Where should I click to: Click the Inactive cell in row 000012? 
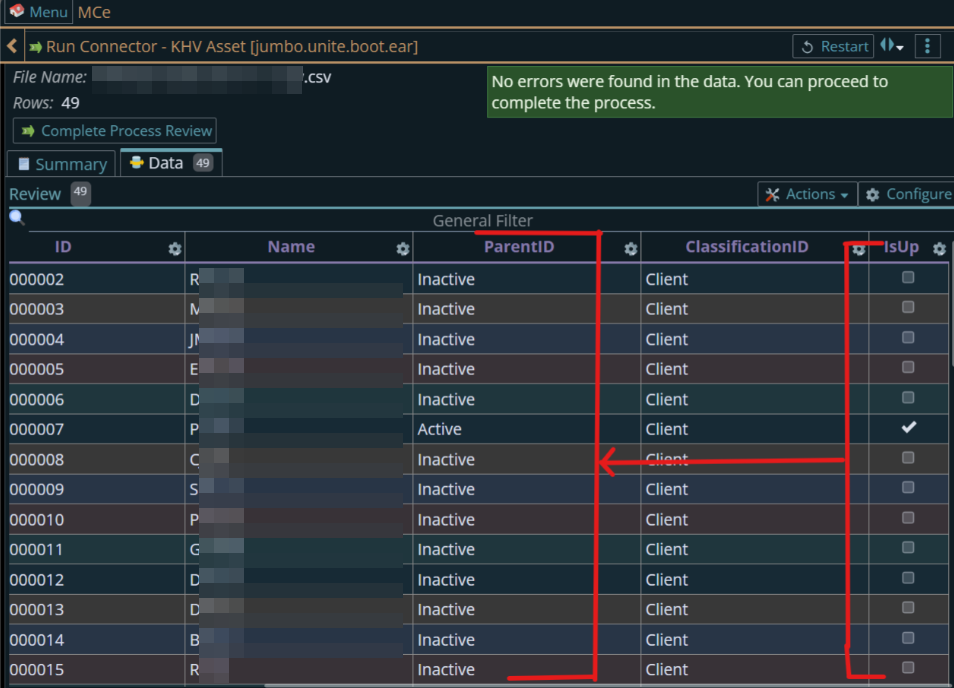527,580
